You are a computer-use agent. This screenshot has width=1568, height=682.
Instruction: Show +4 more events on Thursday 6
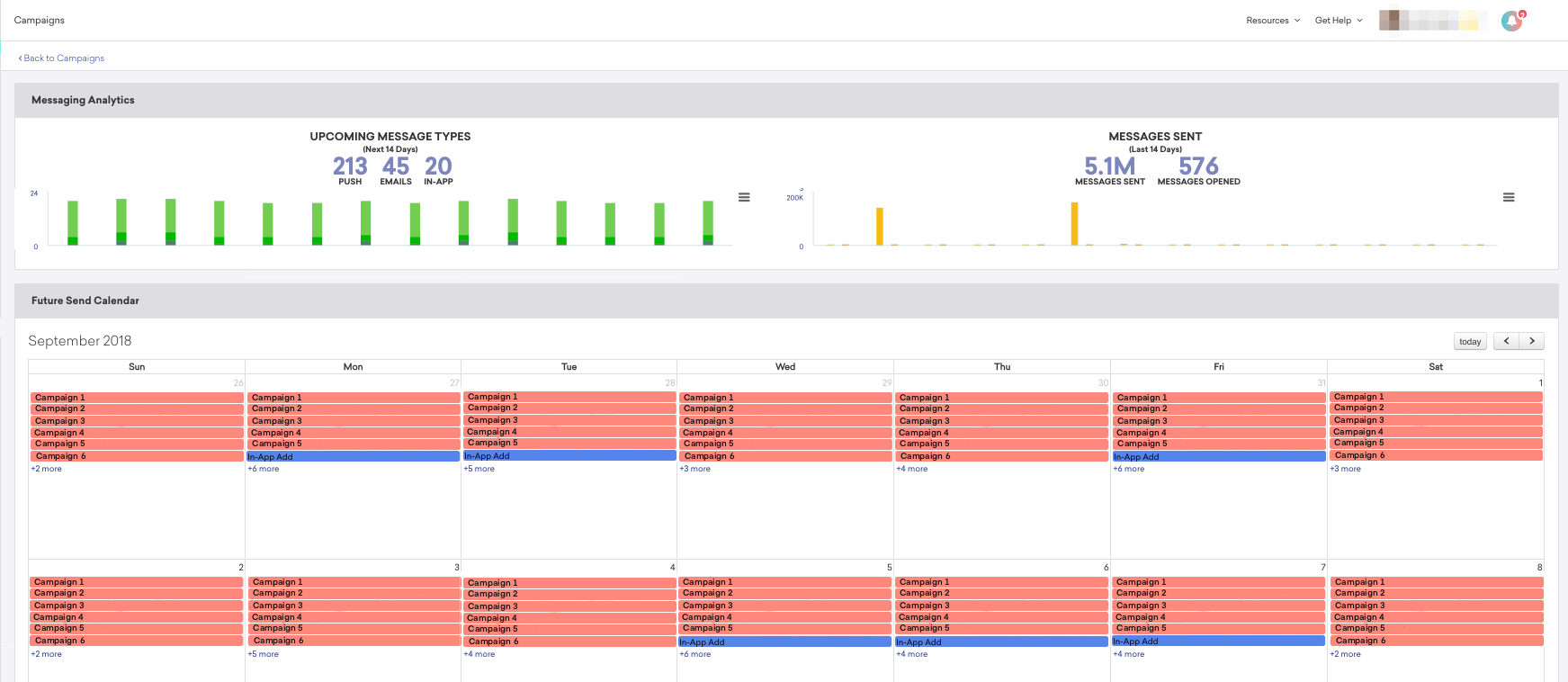point(912,654)
